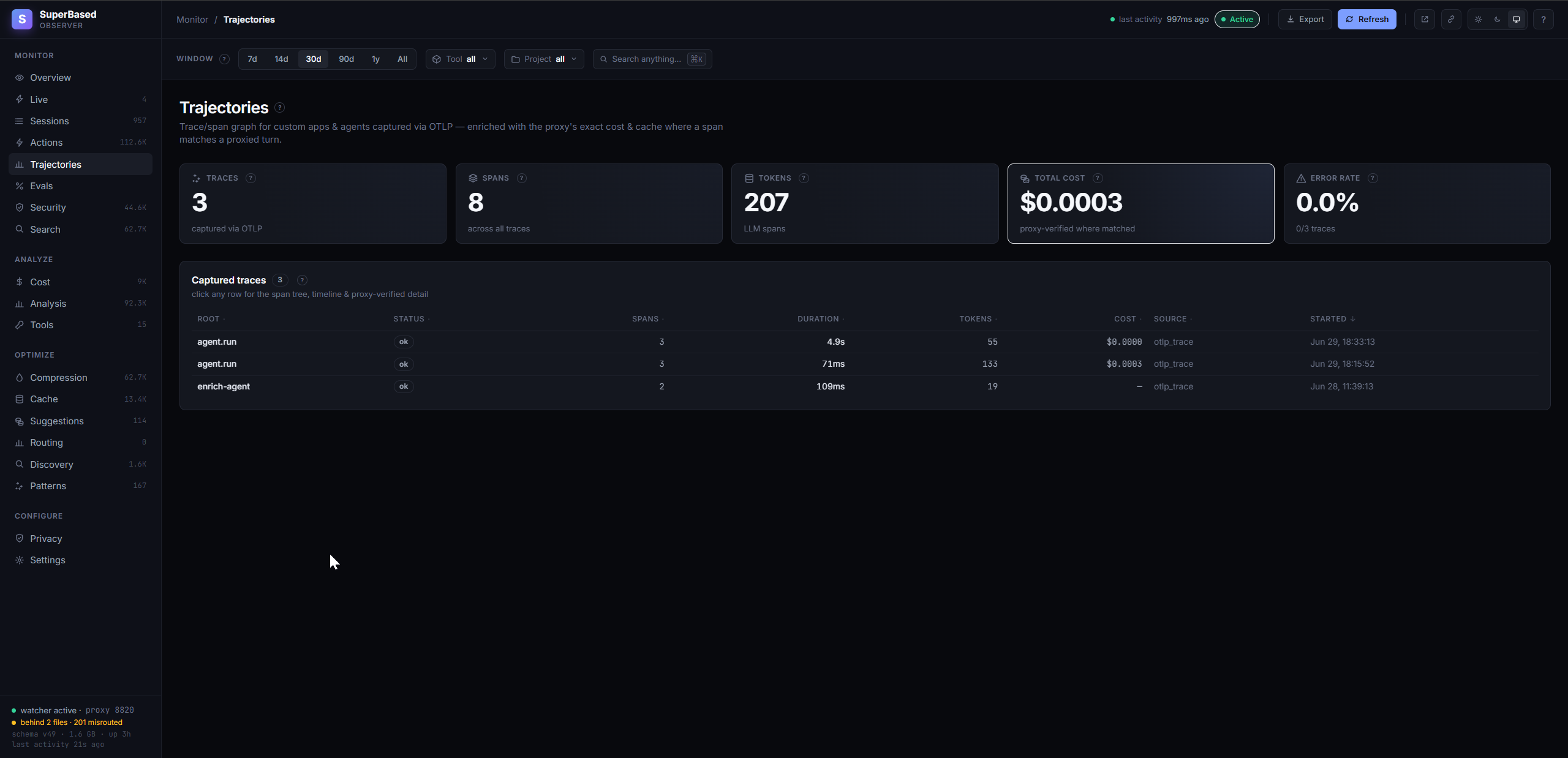Click the Export button
This screenshot has height=758, width=1568.
[x=1305, y=20]
